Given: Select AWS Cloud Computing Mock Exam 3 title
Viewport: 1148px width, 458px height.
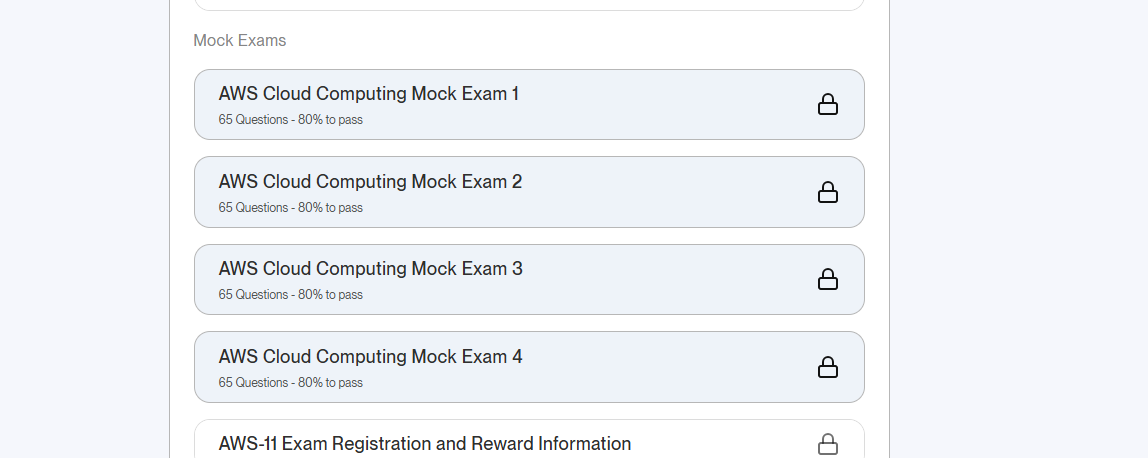Looking at the screenshot, I should pyautogui.click(x=370, y=269).
